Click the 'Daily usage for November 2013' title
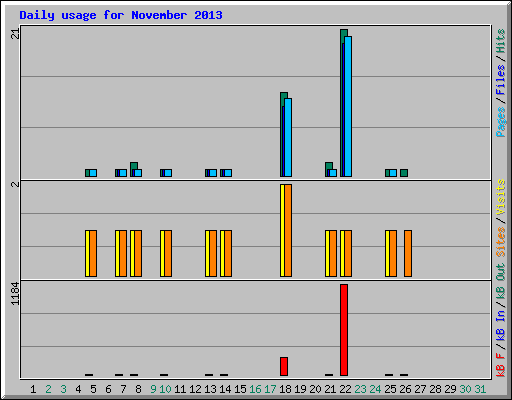This screenshot has width=512, height=400. (x=121, y=15)
